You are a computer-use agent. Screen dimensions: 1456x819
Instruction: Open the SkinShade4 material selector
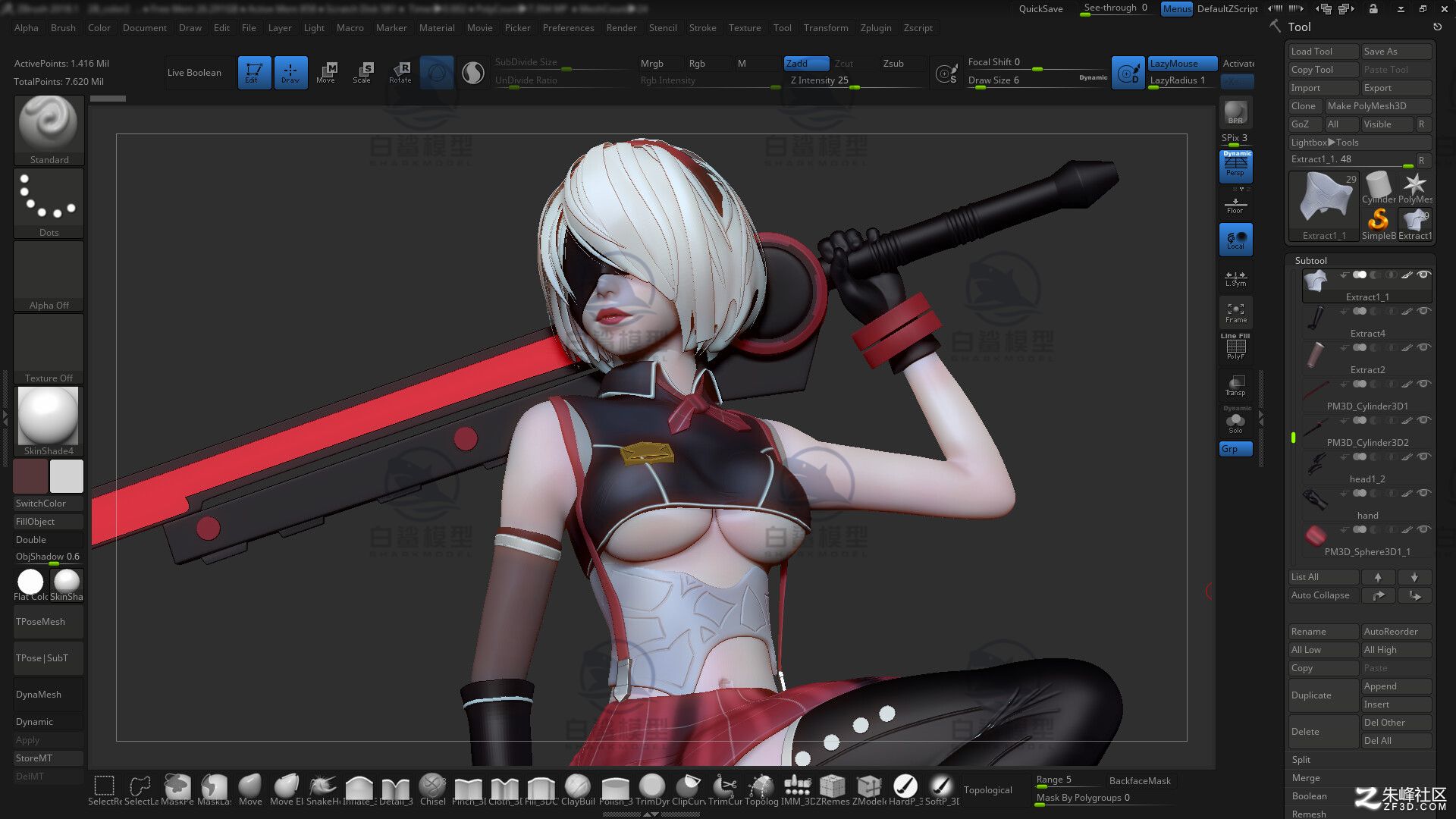pyautogui.click(x=49, y=421)
